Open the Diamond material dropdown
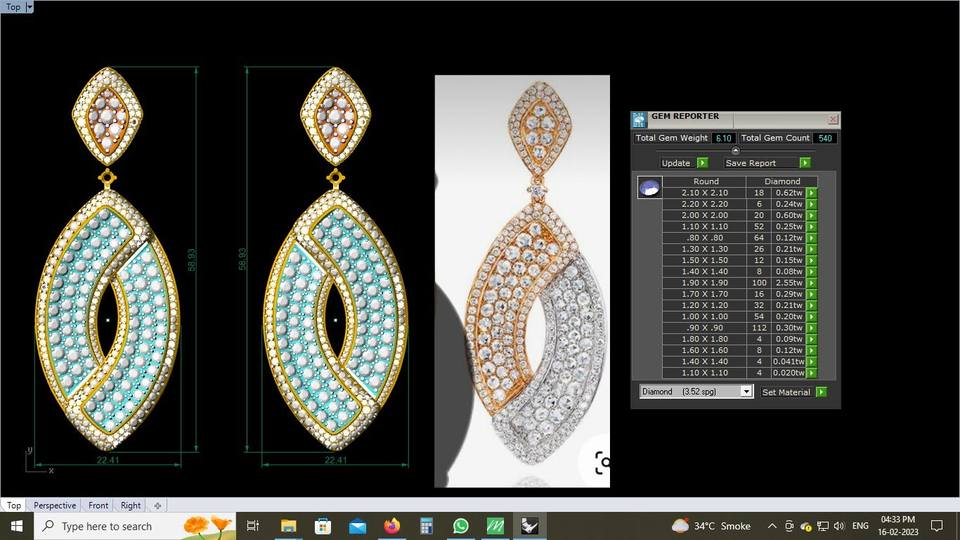 [x=746, y=392]
